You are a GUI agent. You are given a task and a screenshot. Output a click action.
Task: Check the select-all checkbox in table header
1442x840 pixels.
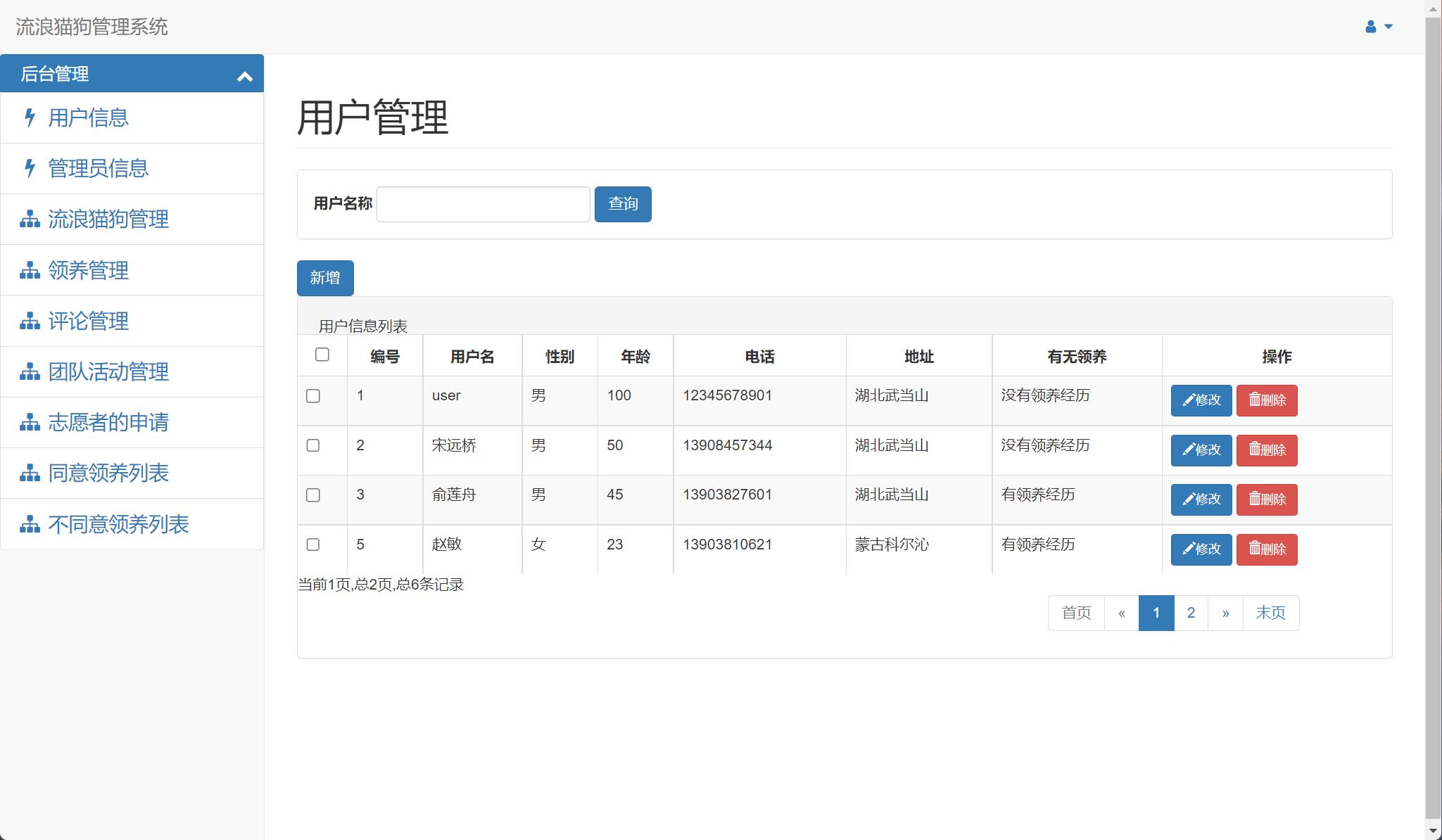coord(322,355)
